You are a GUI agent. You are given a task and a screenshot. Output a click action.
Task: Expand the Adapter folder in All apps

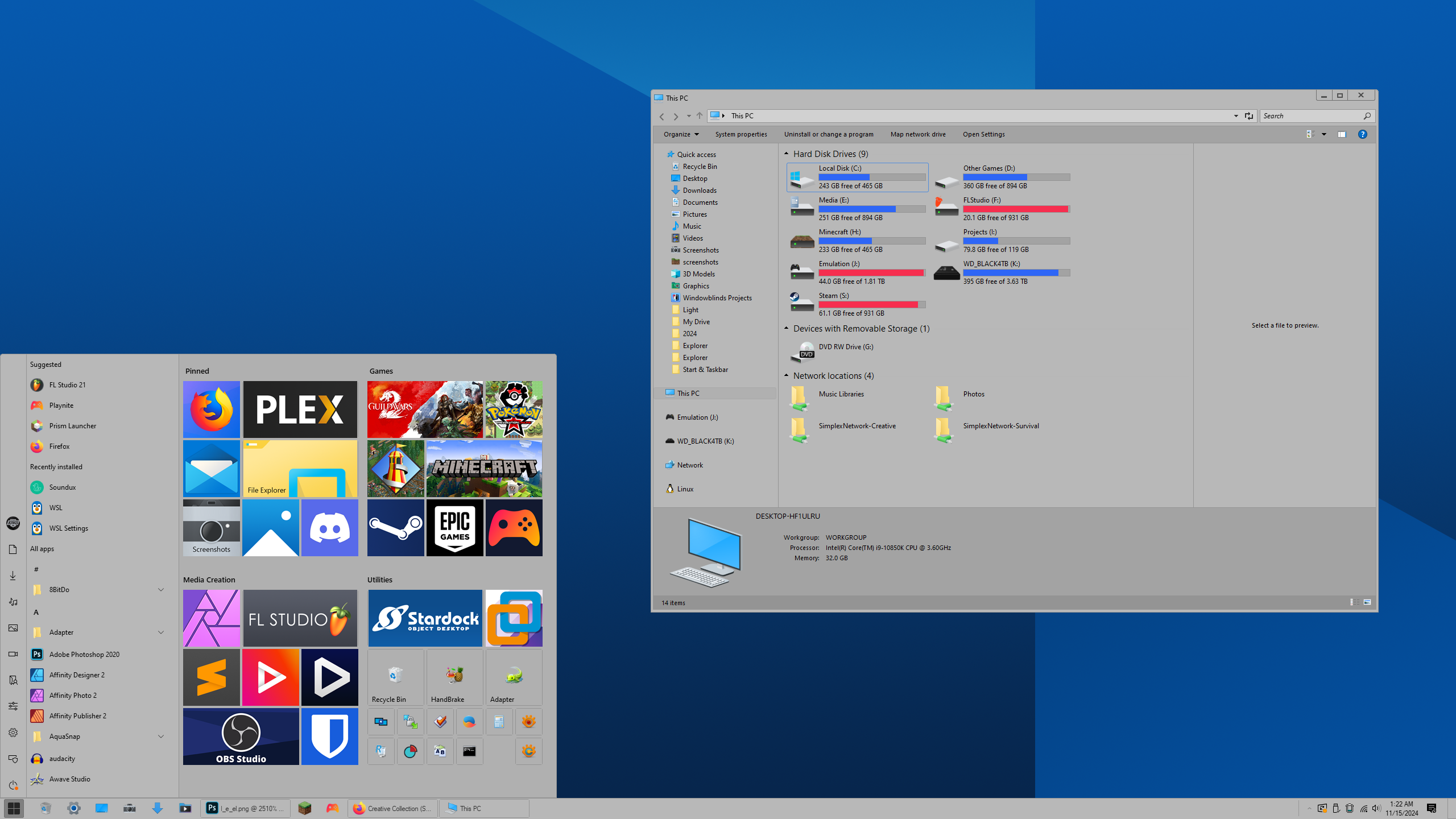[x=161, y=632]
